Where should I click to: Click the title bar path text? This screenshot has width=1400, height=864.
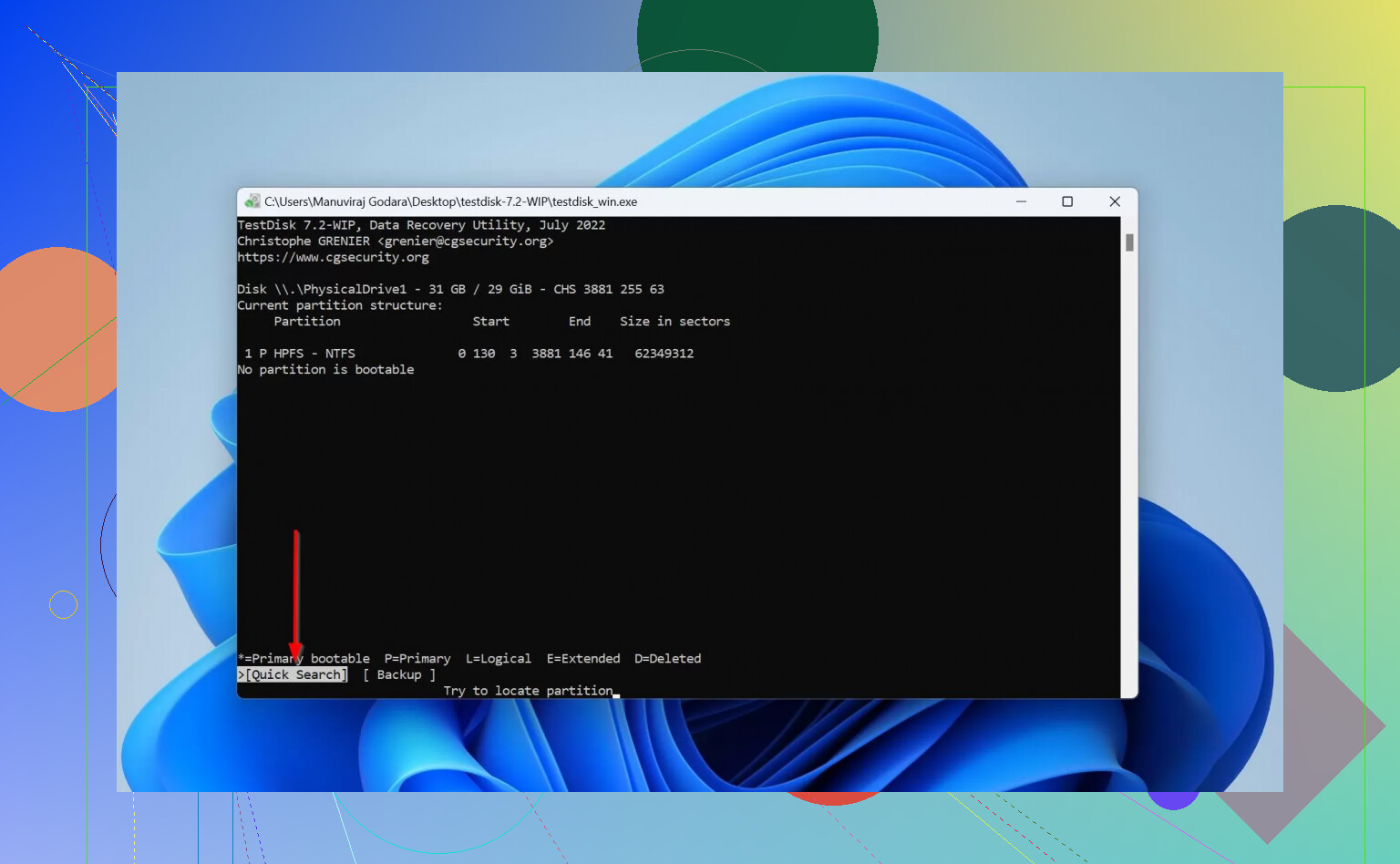click(451, 201)
